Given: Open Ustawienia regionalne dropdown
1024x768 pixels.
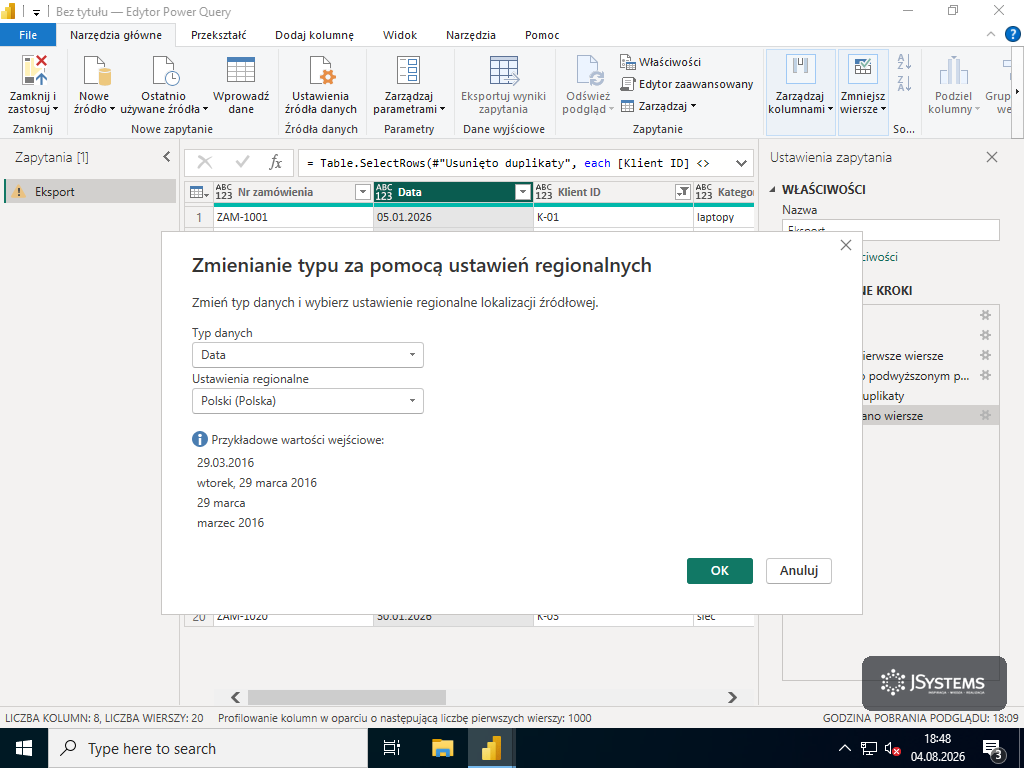Looking at the screenshot, I should pyautogui.click(x=308, y=401).
